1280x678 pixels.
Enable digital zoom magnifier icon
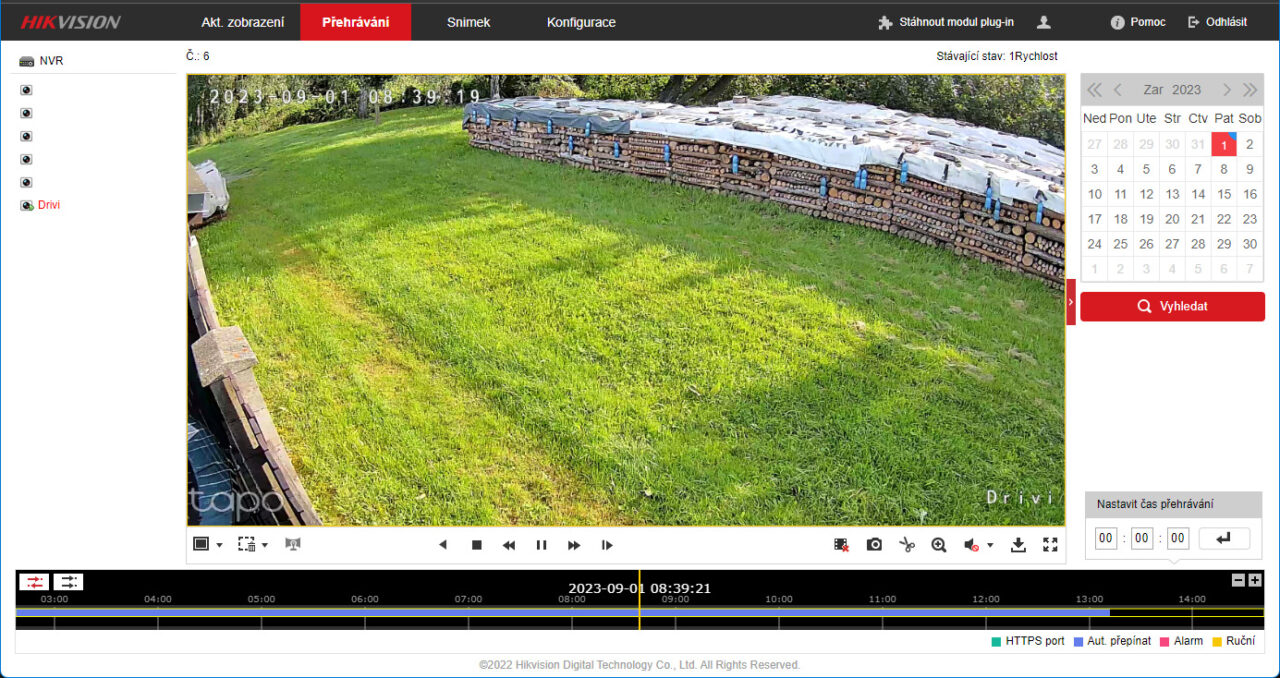click(x=939, y=545)
